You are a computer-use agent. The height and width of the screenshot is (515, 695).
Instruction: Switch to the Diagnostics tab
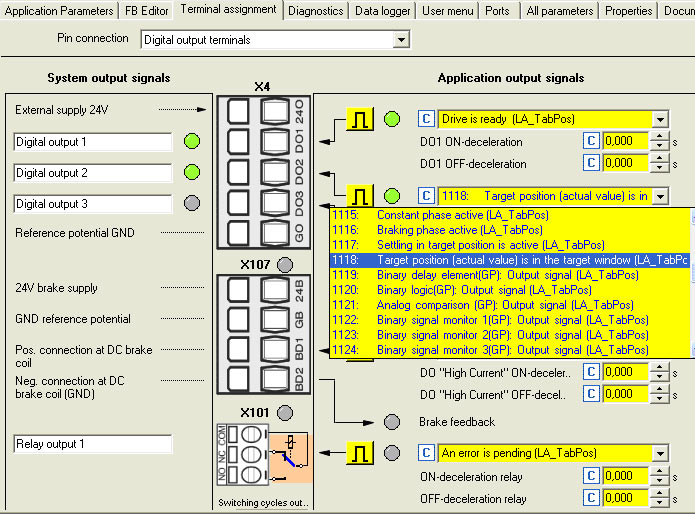pyautogui.click(x=317, y=10)
